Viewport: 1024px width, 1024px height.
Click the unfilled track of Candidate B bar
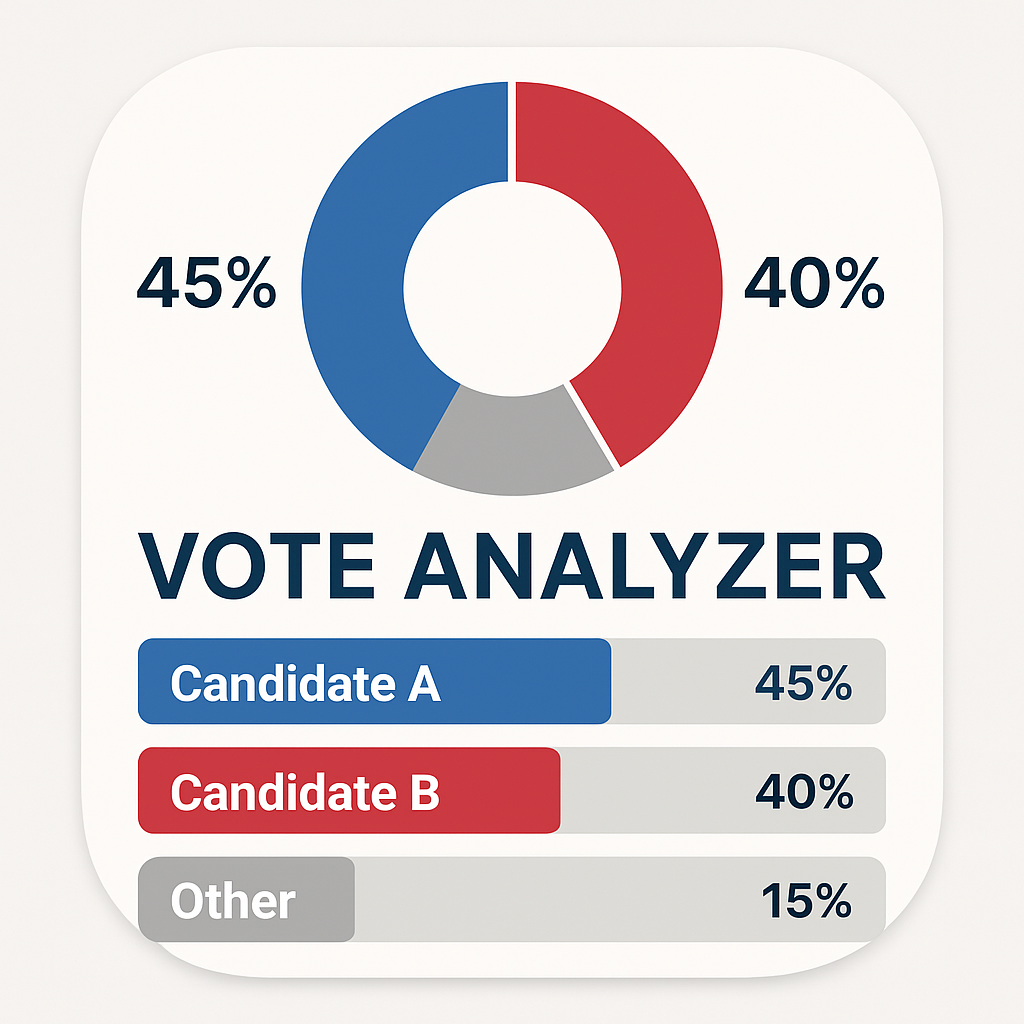pyautogui.click(x=650, y=792)
